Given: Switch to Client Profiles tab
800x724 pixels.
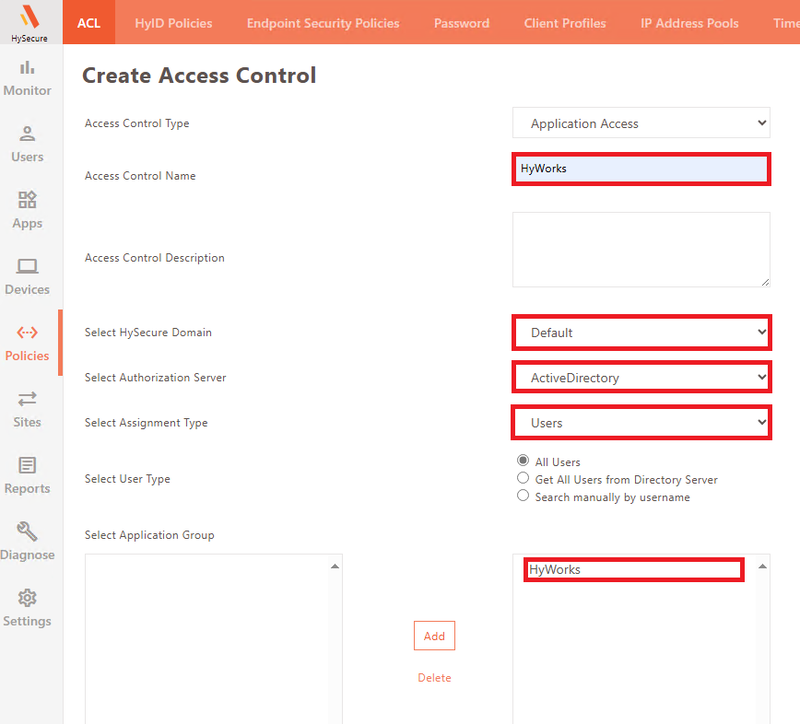Looking at the screenshot, I should click(565, 23).
